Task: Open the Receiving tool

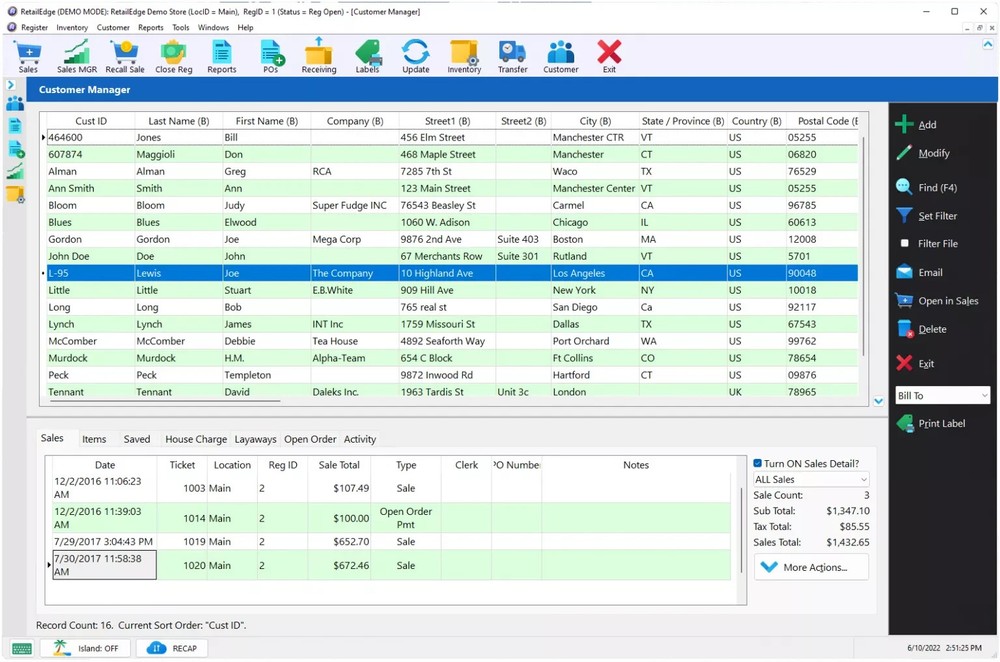Action: pos(318,56)
